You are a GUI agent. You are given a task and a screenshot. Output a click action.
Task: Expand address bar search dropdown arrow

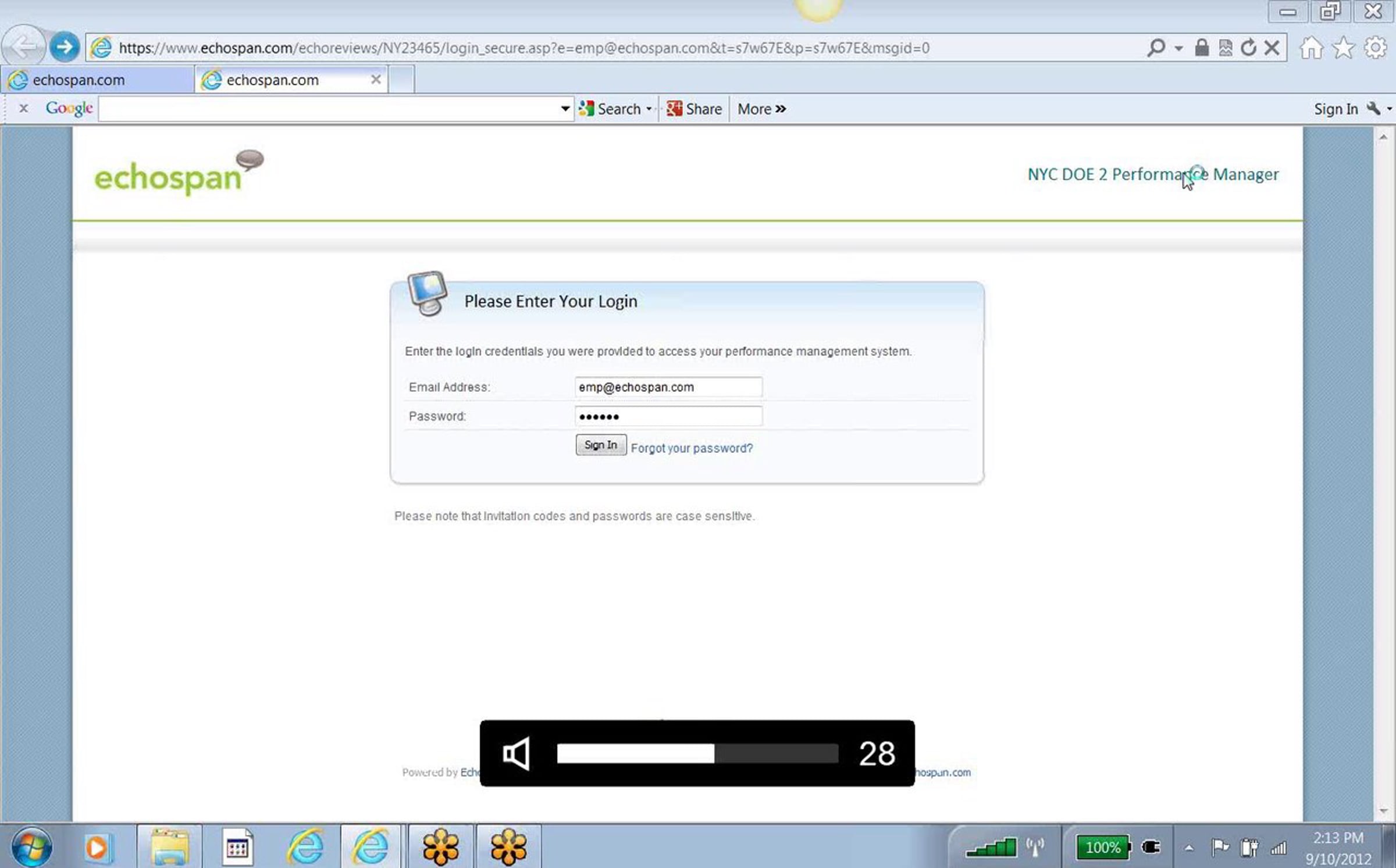point(1178,48)
